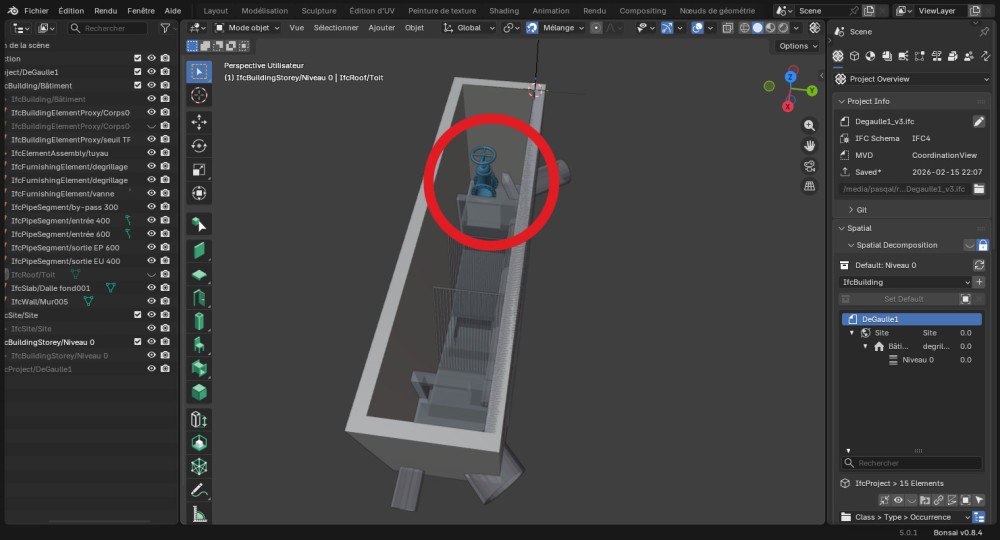The height and width of the screenshot is (540, 1000).
Task: Refresh the default container Niveau 0
Action: [x=979, y=265]
